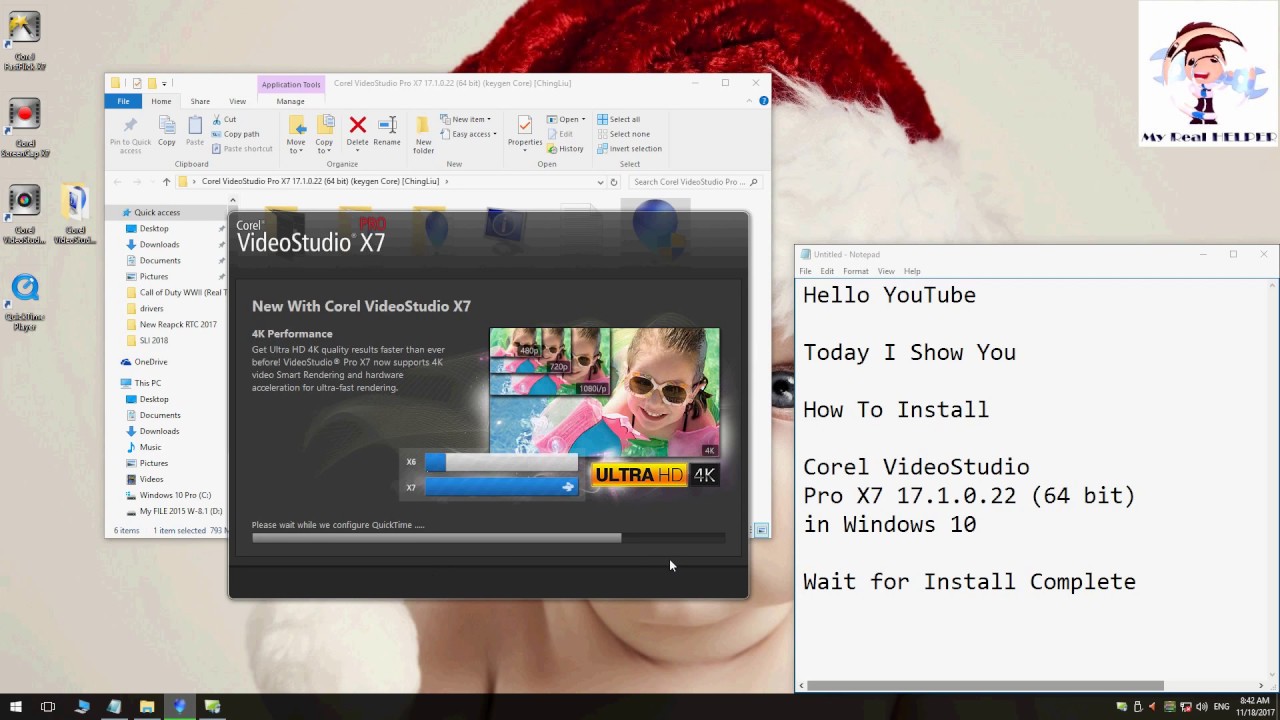Image resolution: width=1280 pixels, height=720 pixels.
Task: Click the volume icon in system tray
Action: point(1202,707)
